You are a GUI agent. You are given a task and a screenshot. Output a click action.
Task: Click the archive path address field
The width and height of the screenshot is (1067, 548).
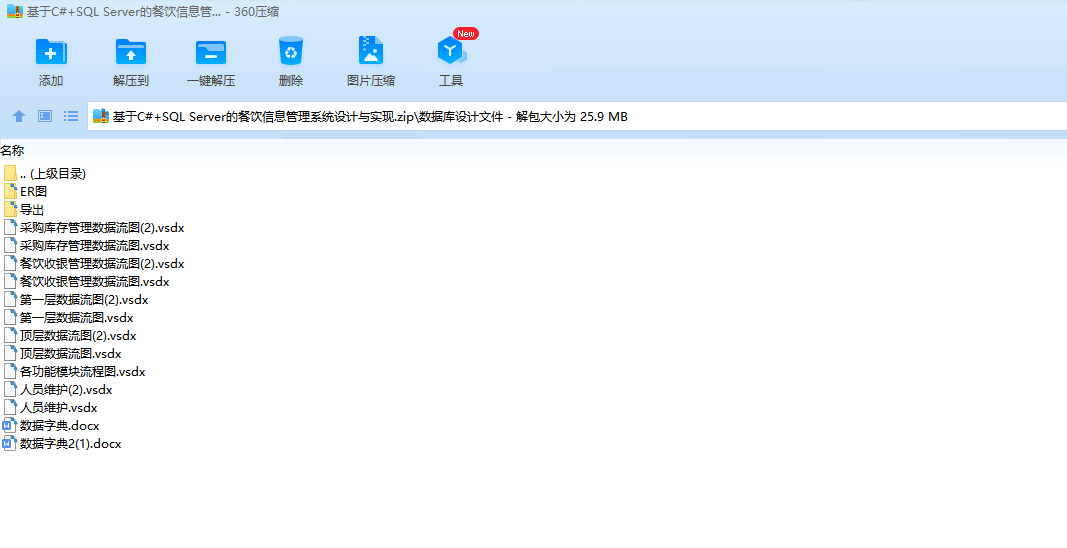(577, 116)
